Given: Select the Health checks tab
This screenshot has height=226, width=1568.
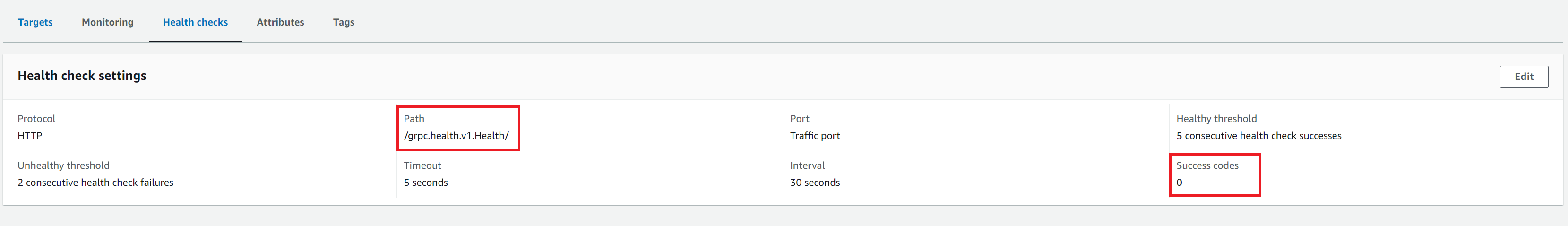Looking at the screenshot, I should point(195,22).
